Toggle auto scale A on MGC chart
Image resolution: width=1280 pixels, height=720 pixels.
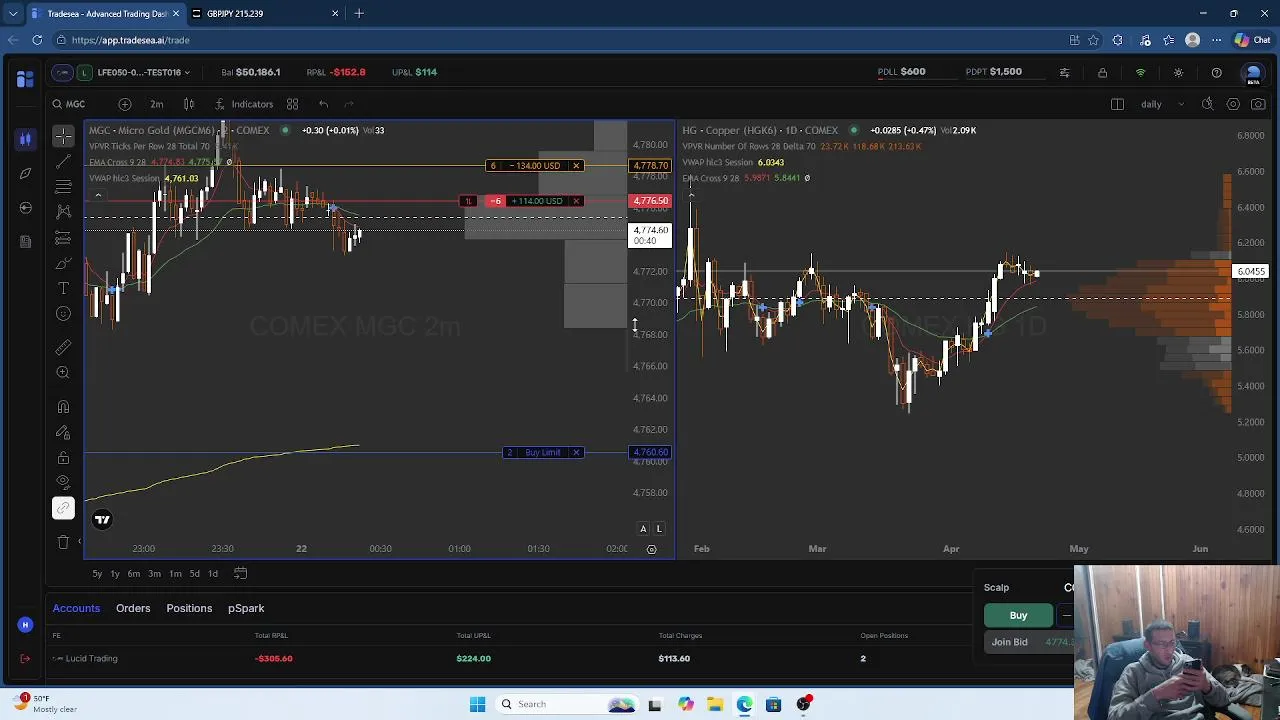(643, 529)
